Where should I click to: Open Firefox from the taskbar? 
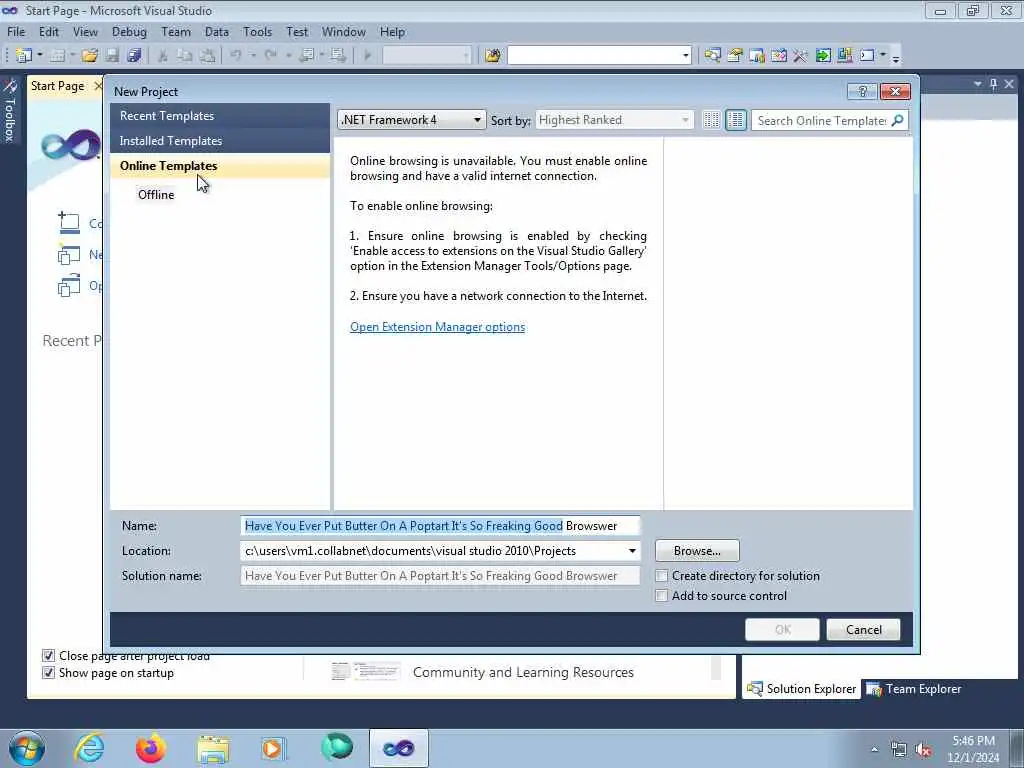tap(150, 748)
